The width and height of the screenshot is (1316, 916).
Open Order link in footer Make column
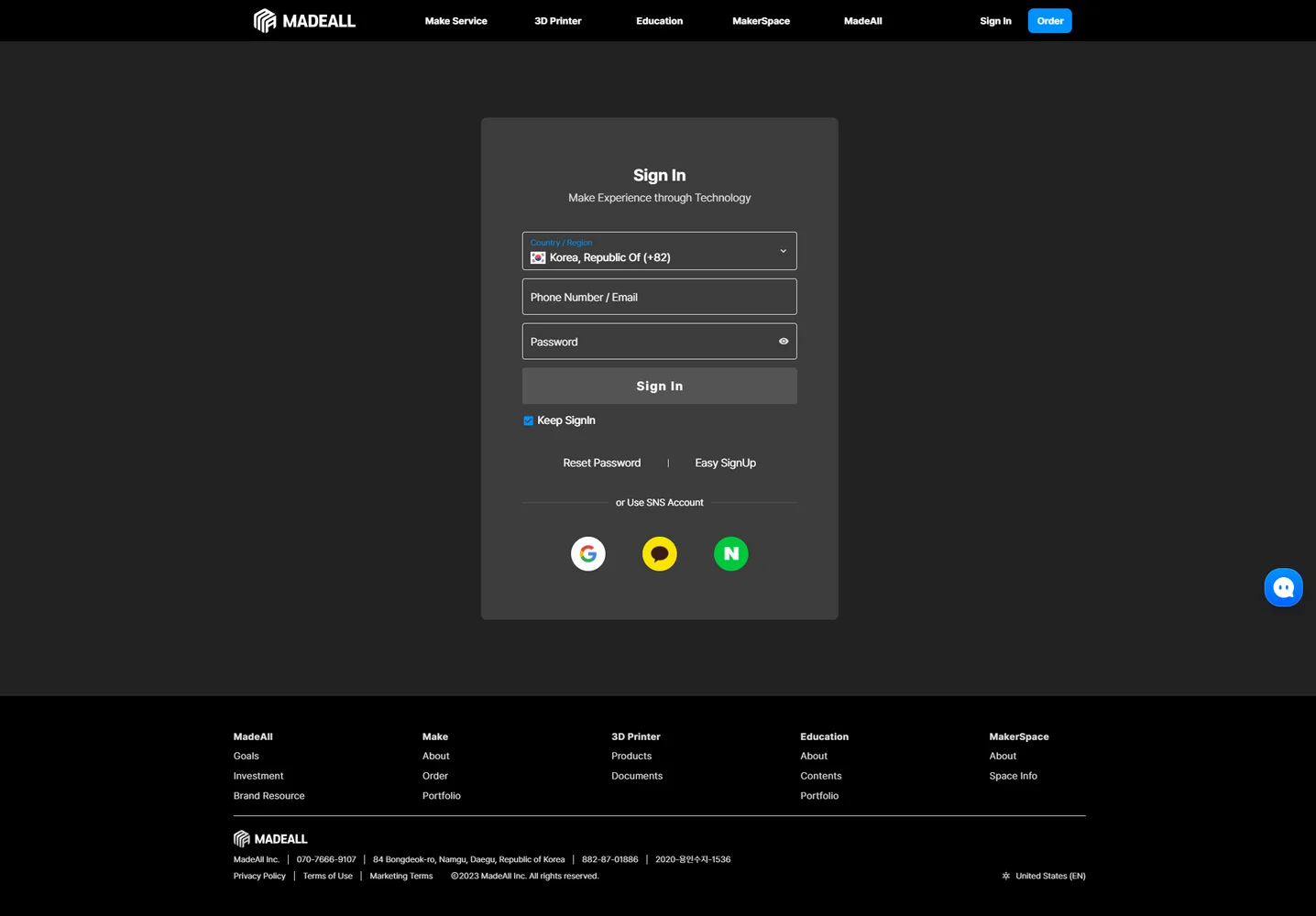pos(435,776)
